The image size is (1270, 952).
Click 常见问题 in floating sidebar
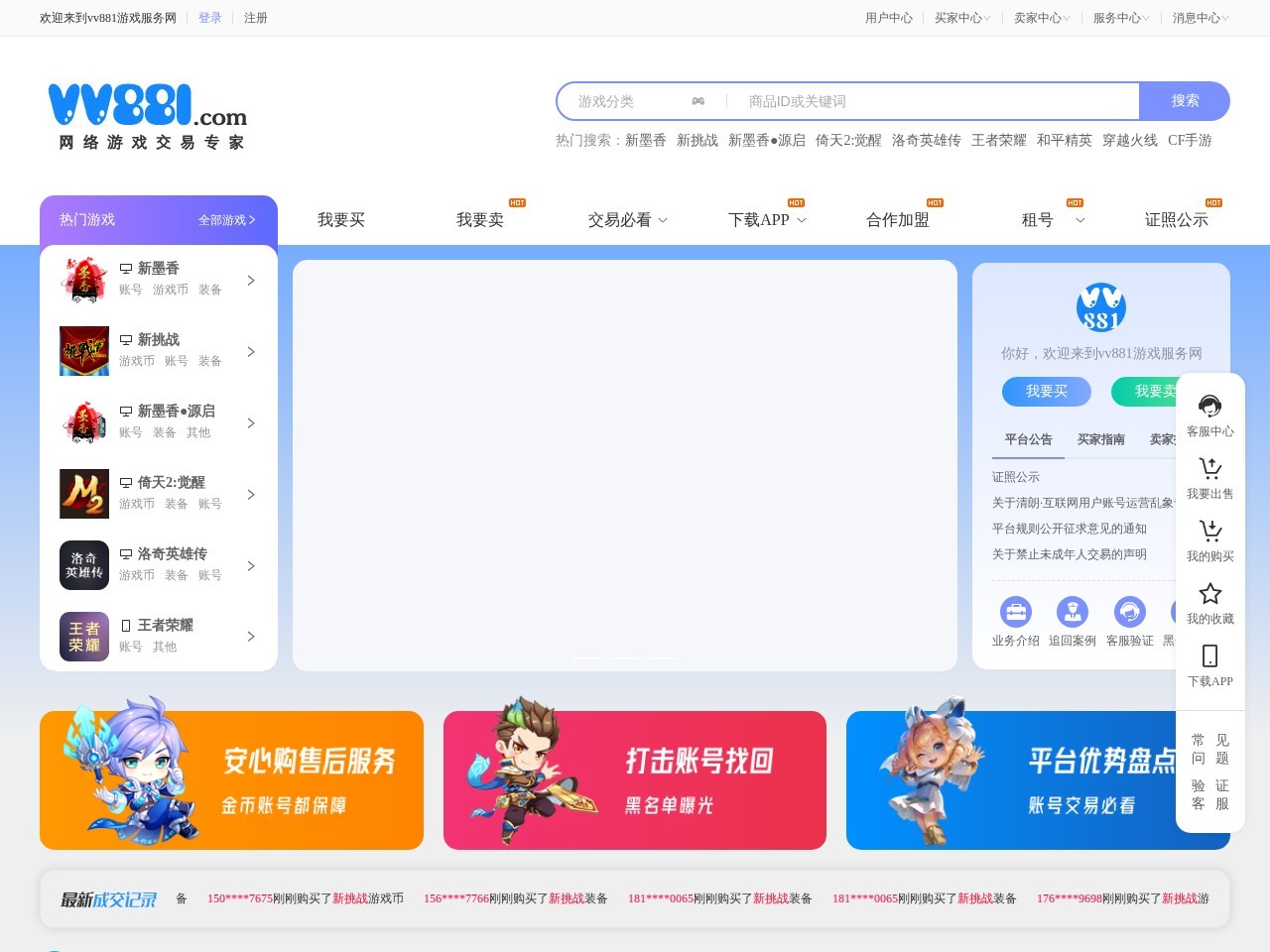click(1210, 749)
